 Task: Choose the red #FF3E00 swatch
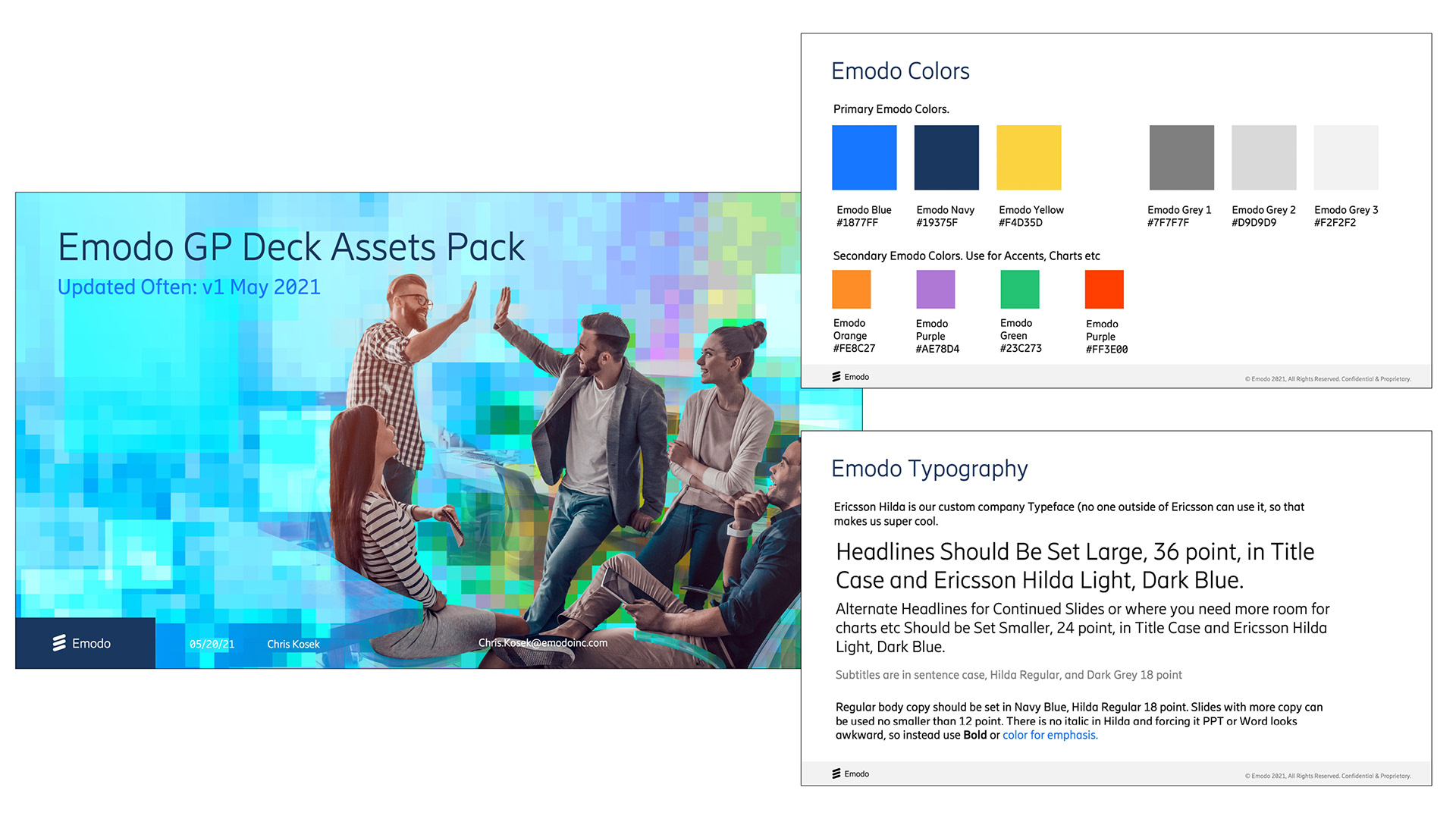[1104, 289]
